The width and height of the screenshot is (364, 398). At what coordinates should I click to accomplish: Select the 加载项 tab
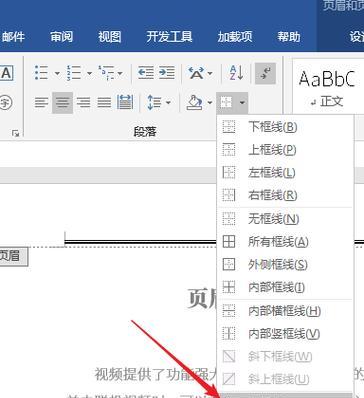[x=235, y=36]
